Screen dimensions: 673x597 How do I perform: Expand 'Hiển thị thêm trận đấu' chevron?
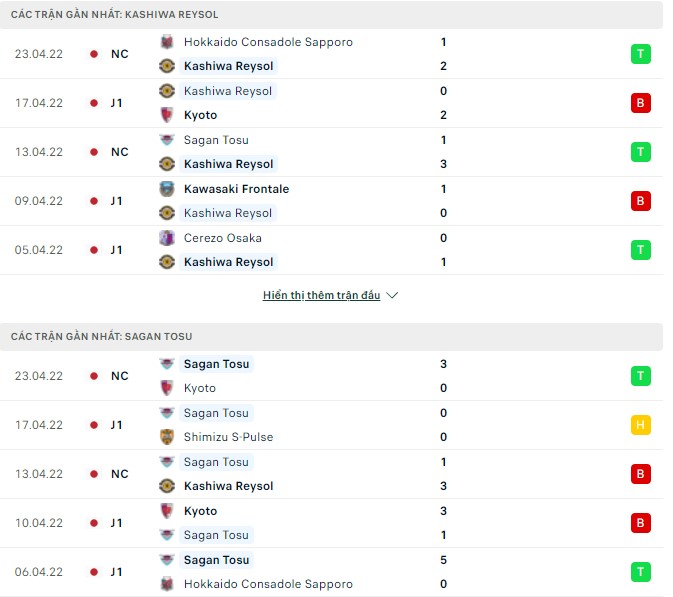coord(392,296)
